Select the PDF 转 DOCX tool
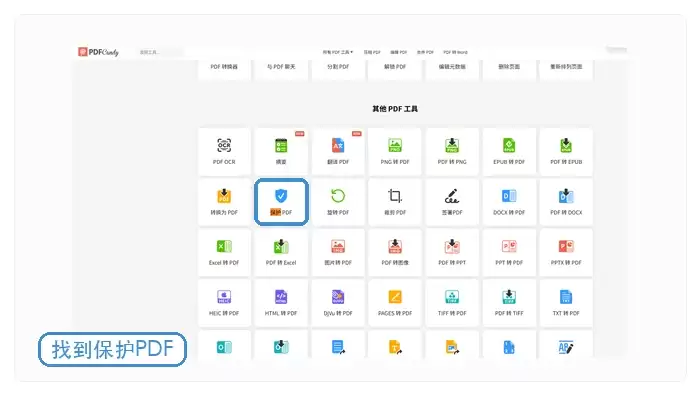Viewport: 700px width, 395px height. click(566, 202)
